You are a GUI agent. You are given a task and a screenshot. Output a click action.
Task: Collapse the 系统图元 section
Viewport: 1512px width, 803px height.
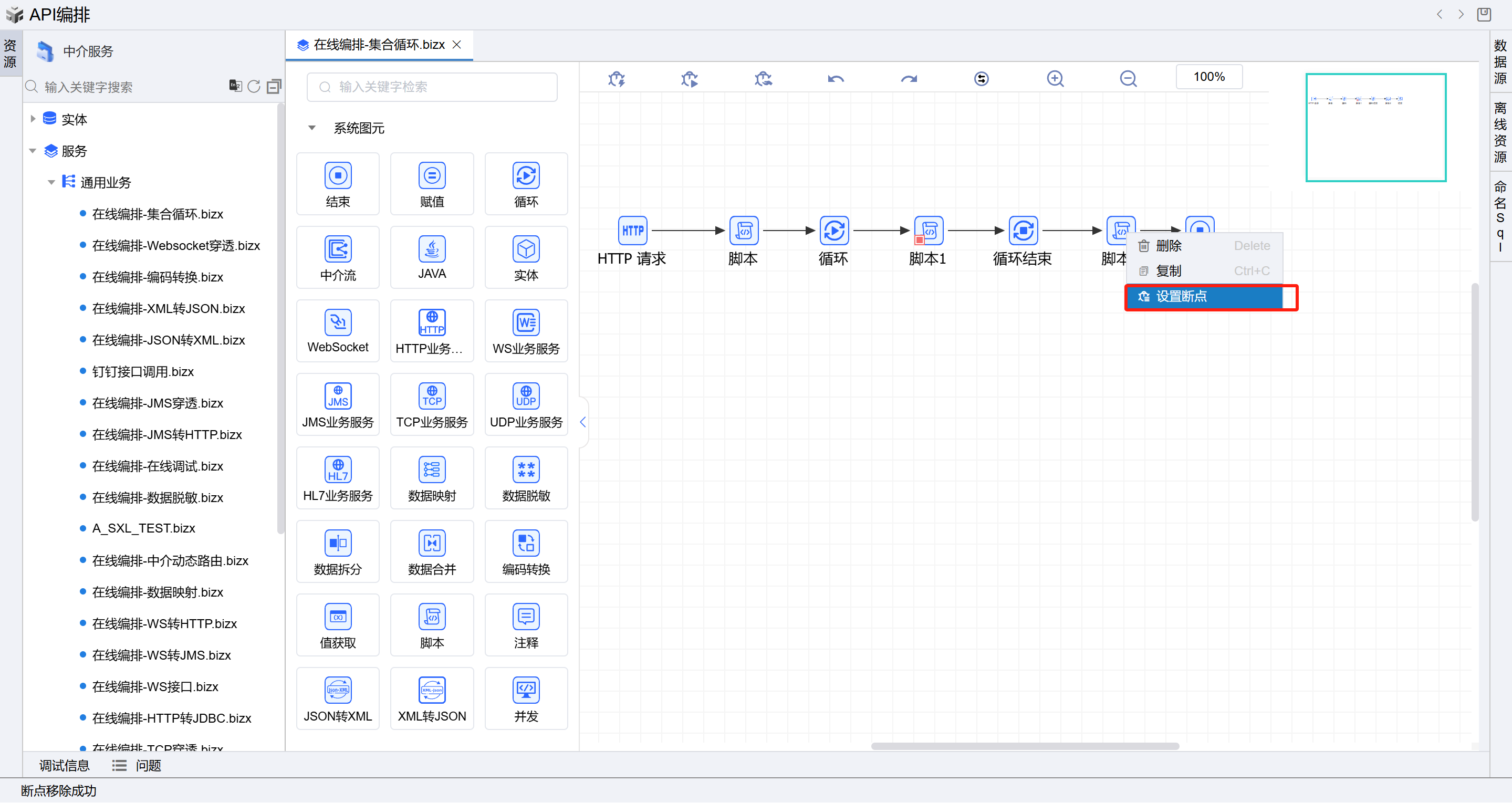[x=311, y=128]
